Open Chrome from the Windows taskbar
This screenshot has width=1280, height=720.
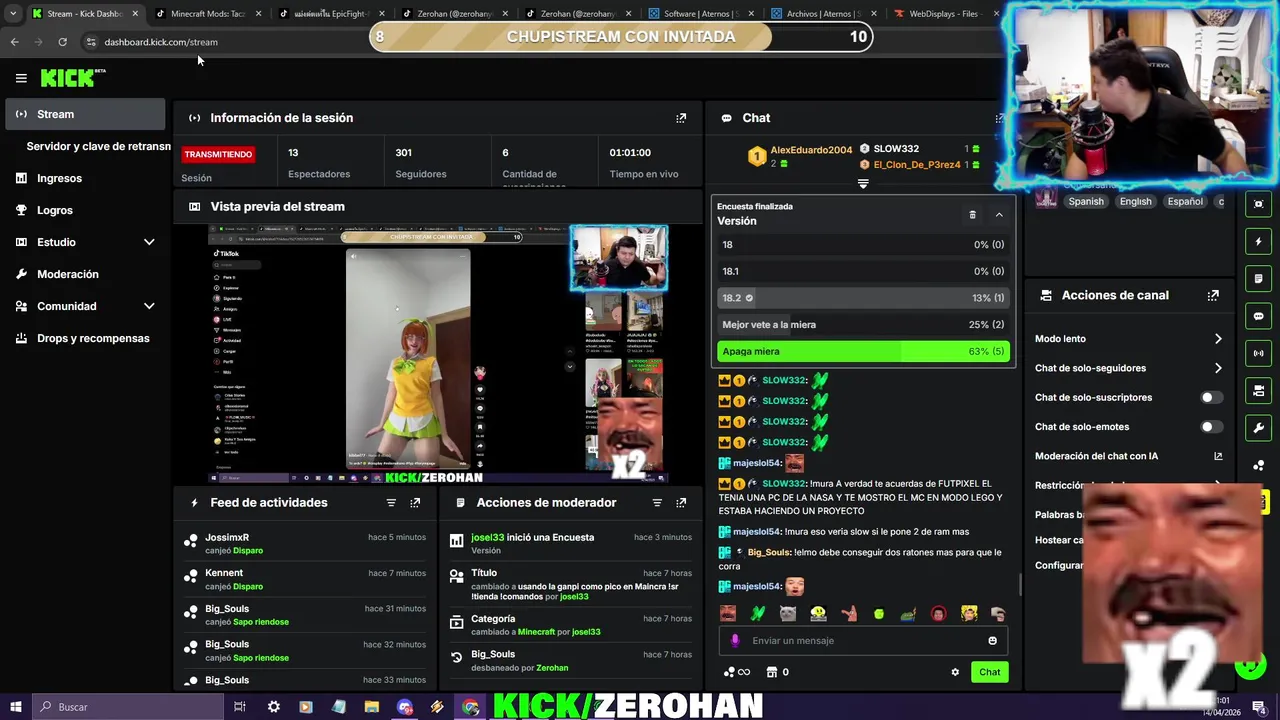(470, 707)
